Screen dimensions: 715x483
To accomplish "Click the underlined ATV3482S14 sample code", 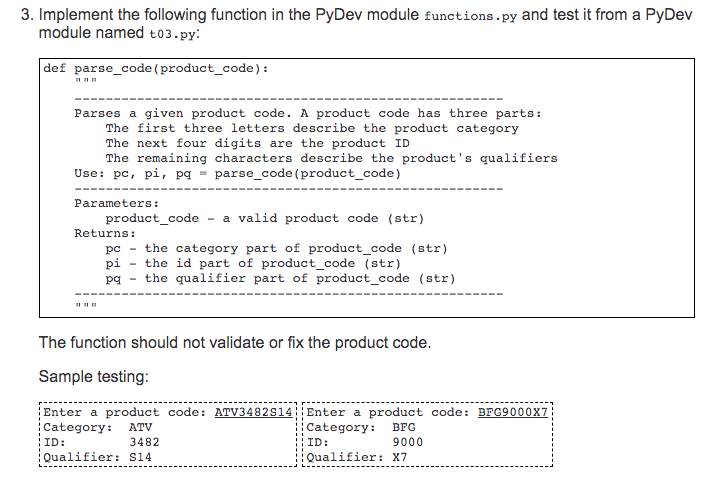I will (254, 412).
